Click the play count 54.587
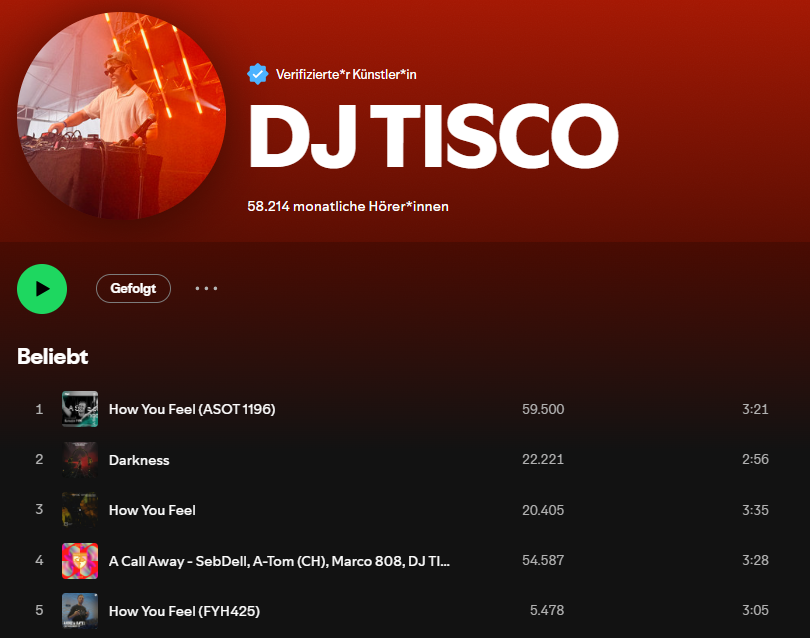The image size is (810, 638). [543, 560]
